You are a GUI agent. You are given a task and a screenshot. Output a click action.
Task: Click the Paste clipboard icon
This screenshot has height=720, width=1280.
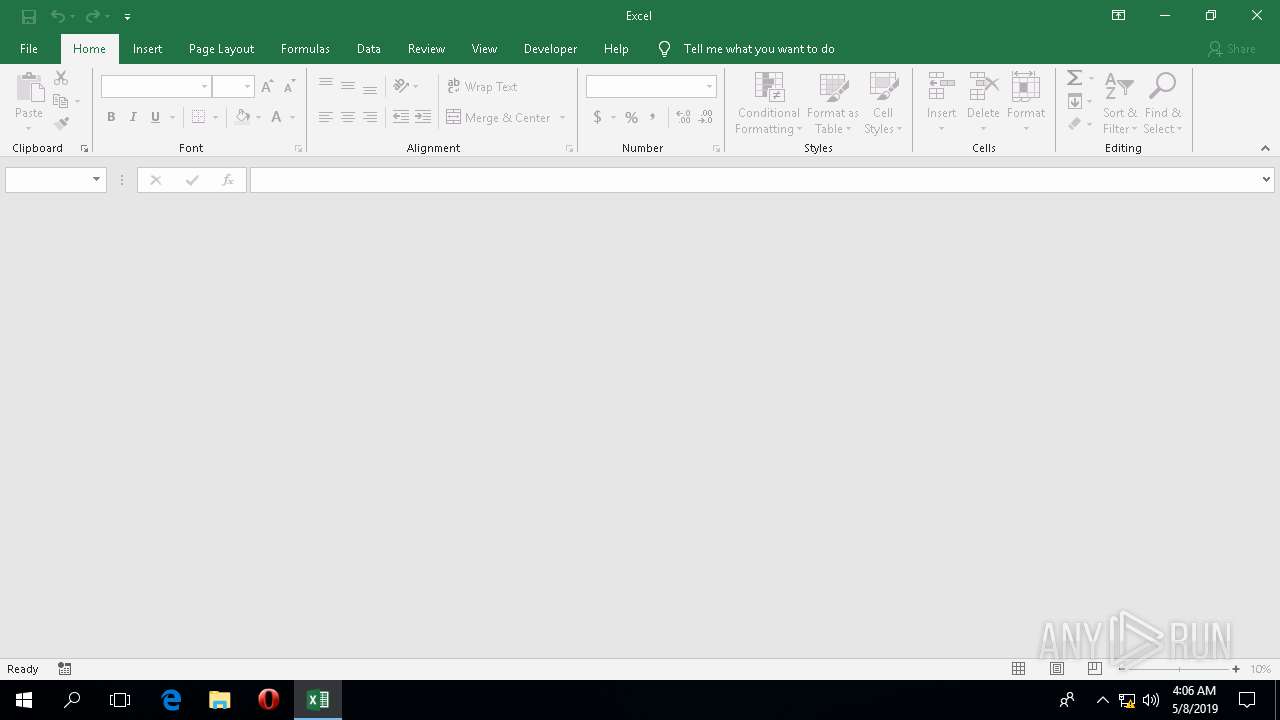[29, 89]
